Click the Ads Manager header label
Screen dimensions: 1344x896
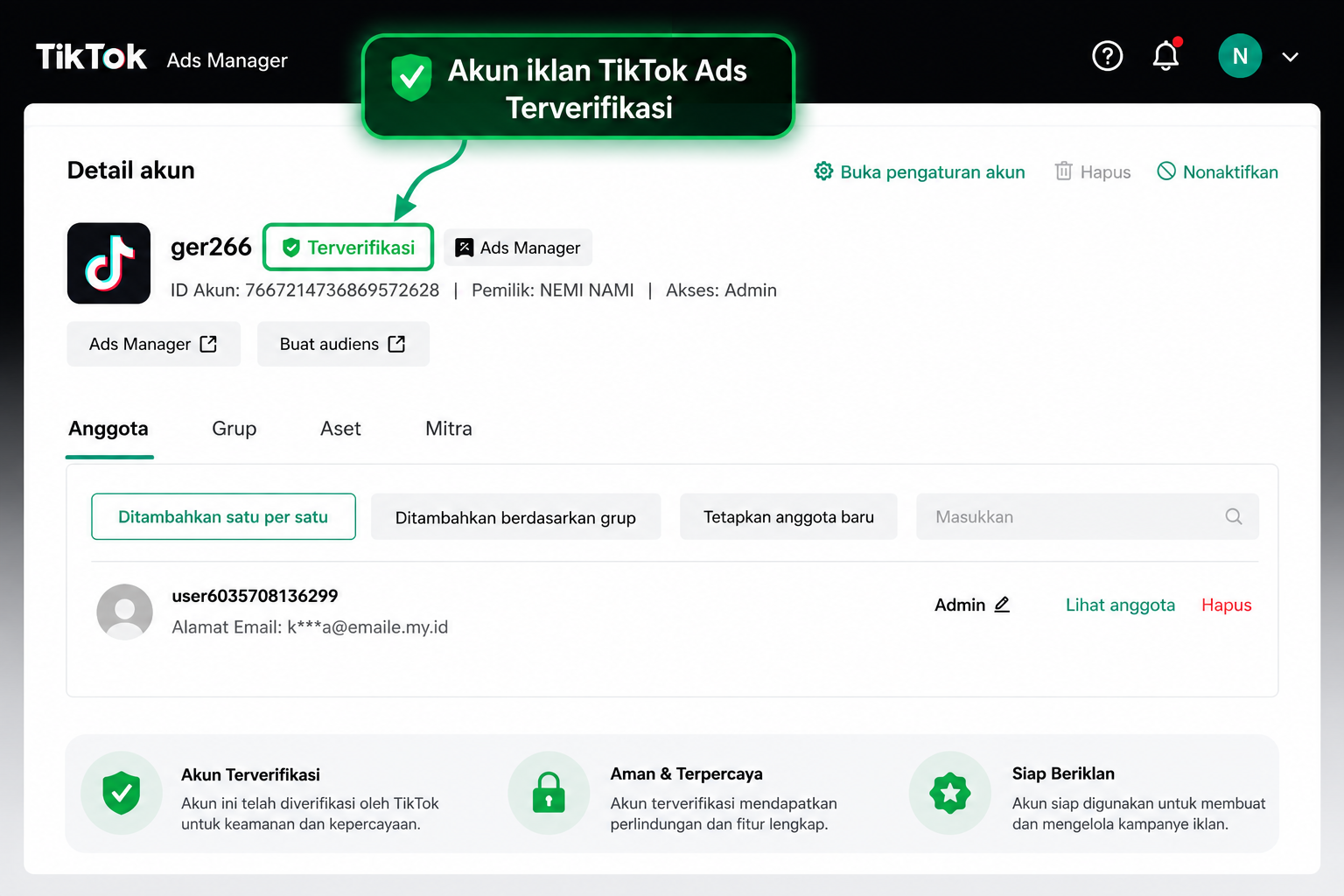click(x=227, y=60)
